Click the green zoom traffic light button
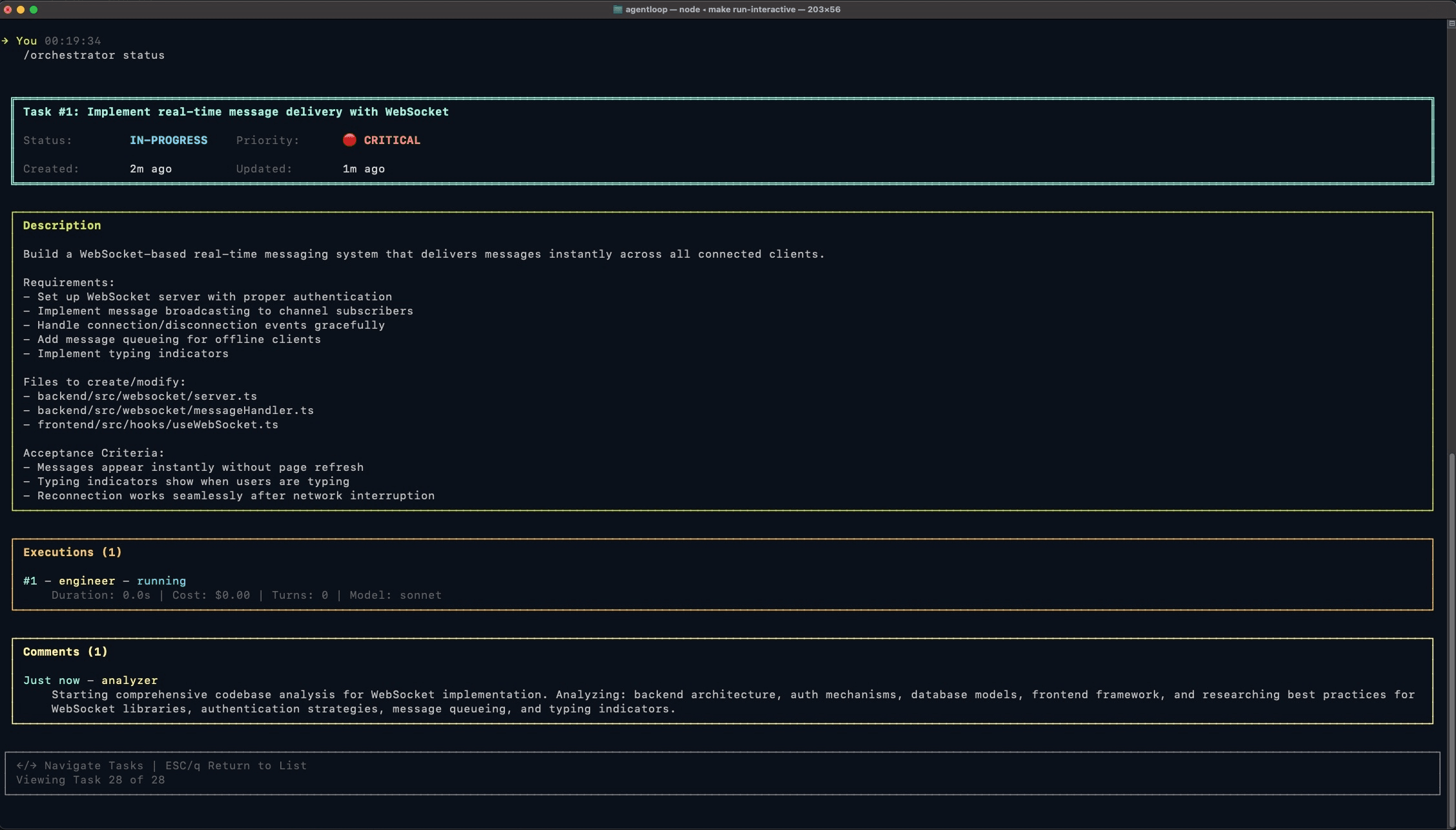Image resolution: width=1456 pixels, height=830 pixels. pos(34,9)
